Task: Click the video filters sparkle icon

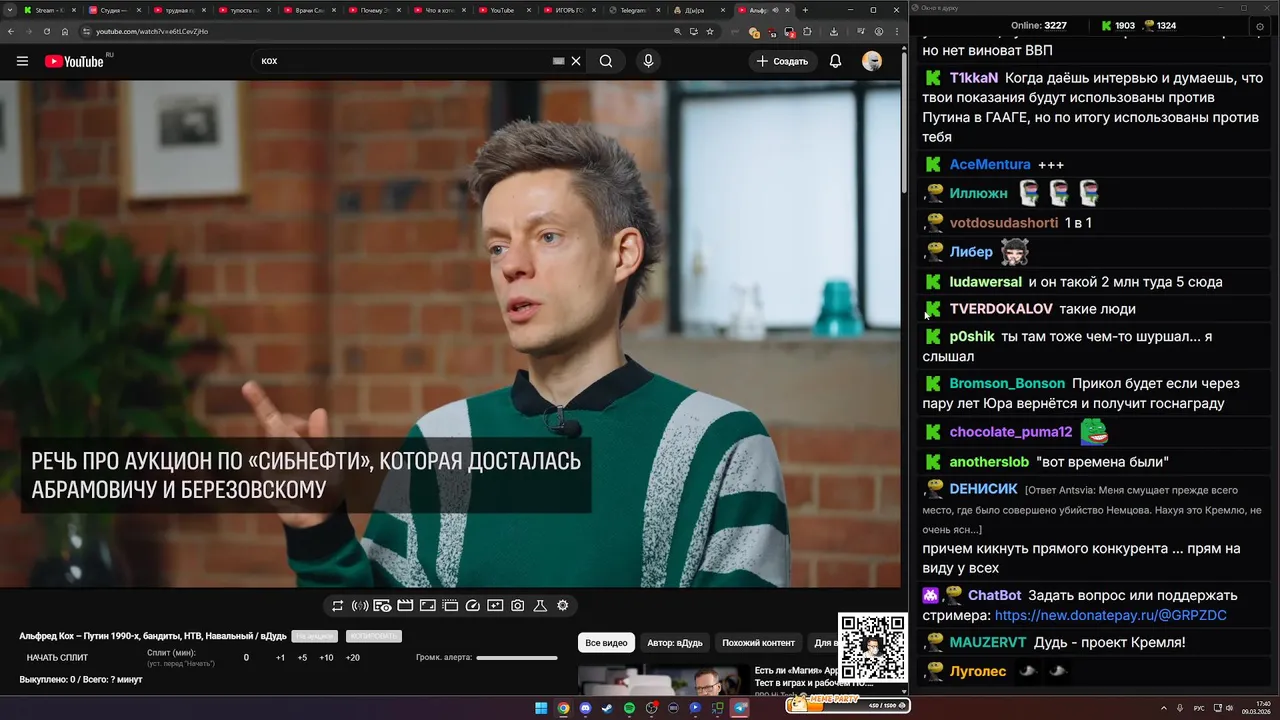Action: [x=495, y=605]
